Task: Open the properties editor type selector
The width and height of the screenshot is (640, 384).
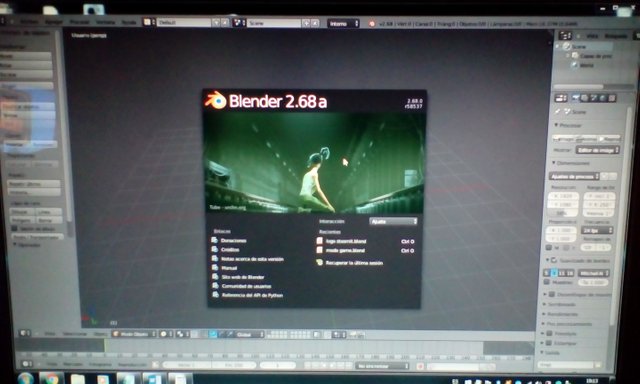Action: tap(561, 98)
